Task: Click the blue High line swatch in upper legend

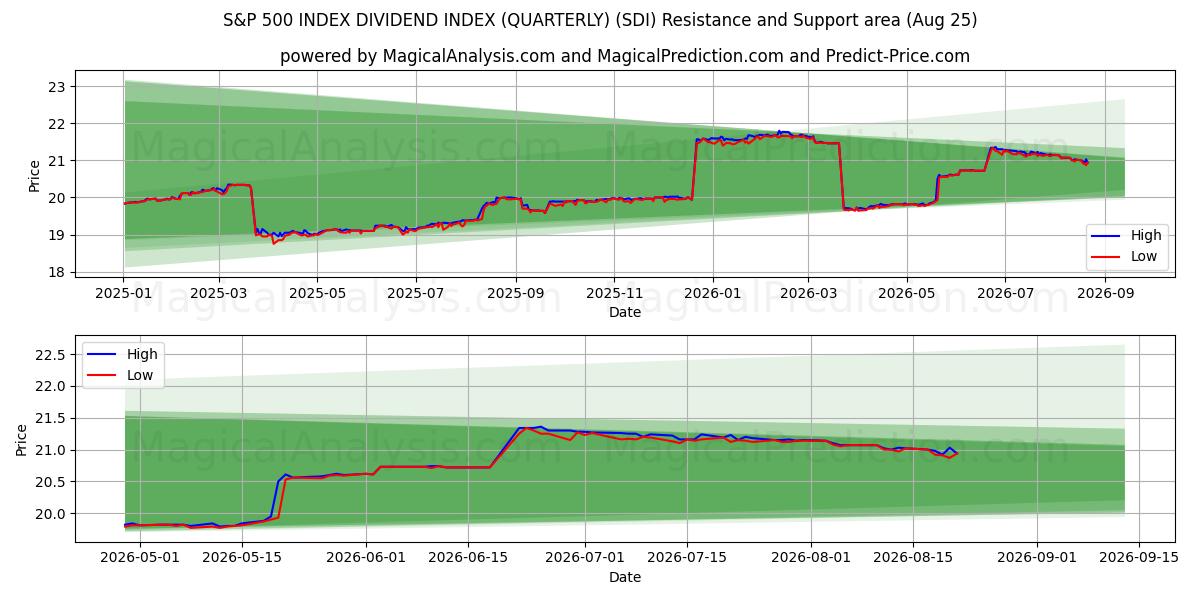Action: pos(1107,236)
